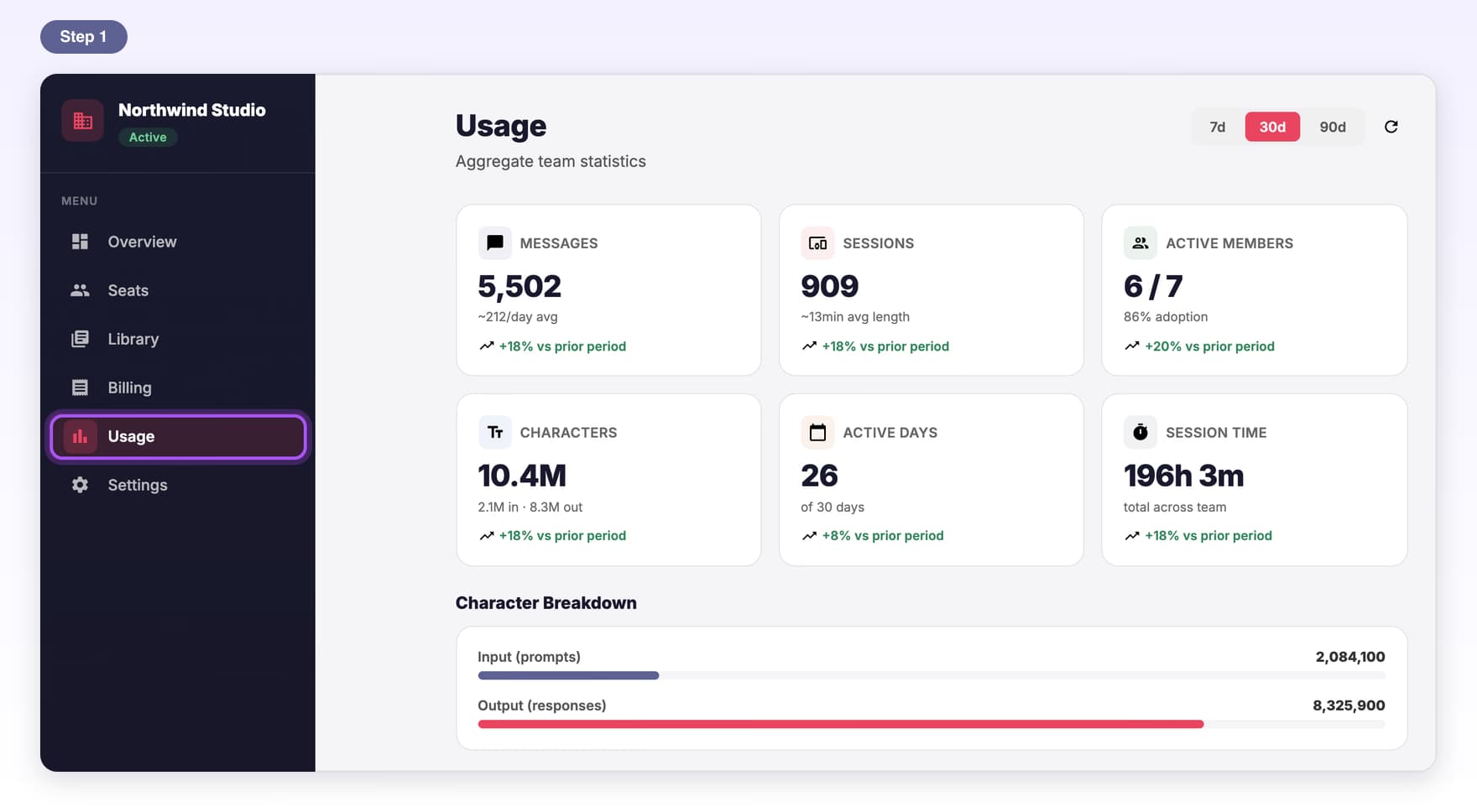1477x812 pixels.
Task: Open the Settings menu item
Action: [178, 485]
